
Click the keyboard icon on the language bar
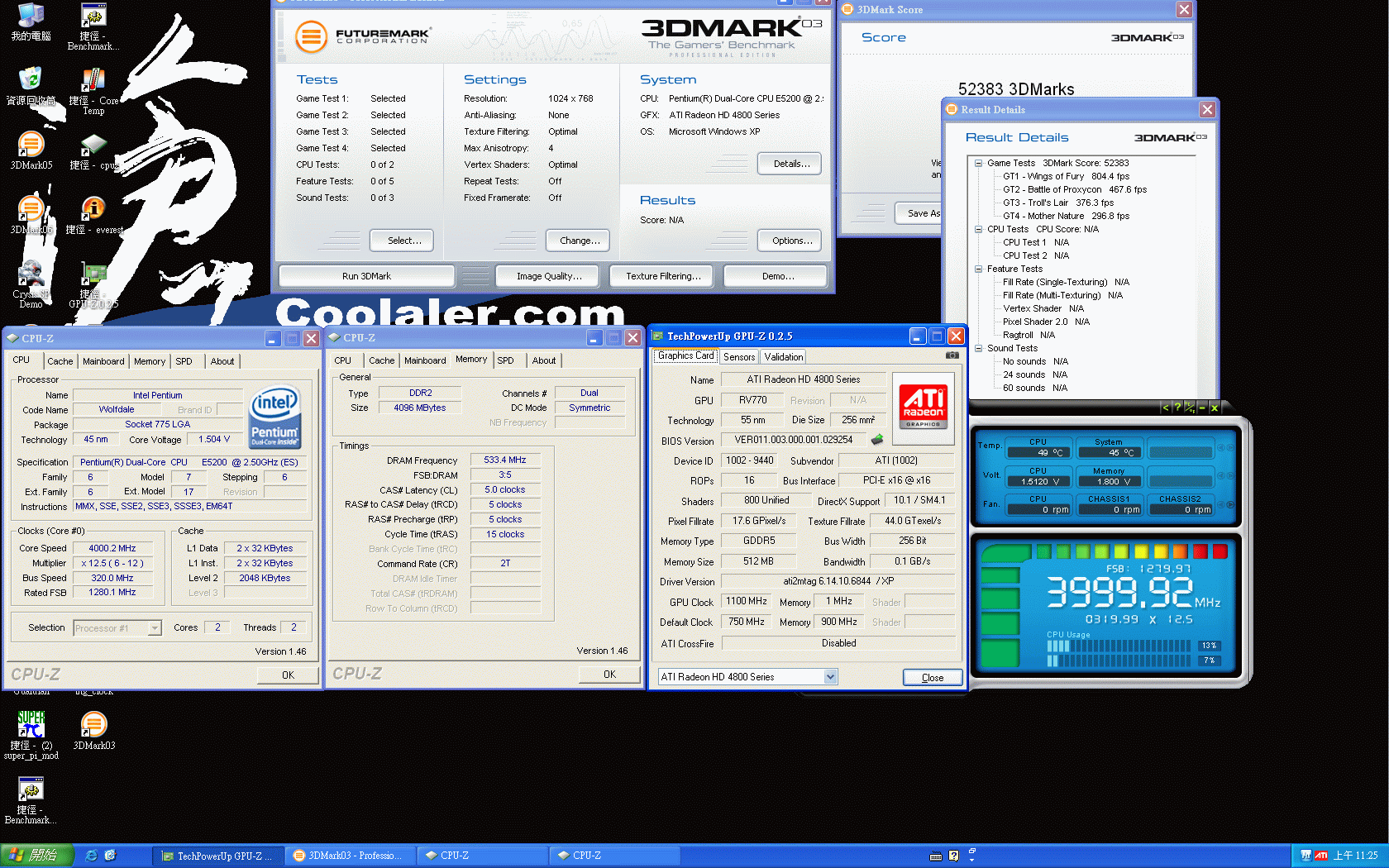click(936, 856)
